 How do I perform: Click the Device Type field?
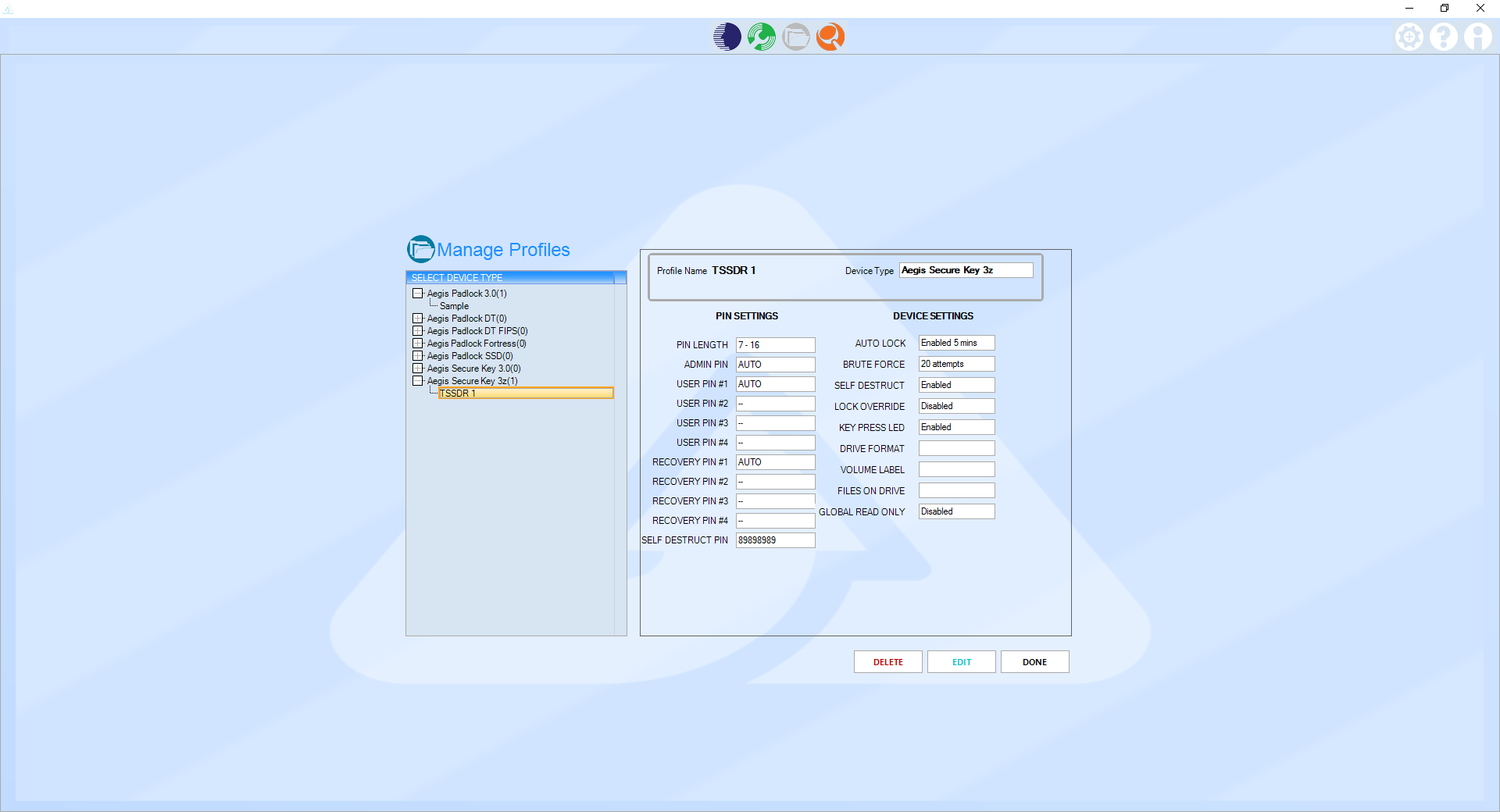point(966,270)
